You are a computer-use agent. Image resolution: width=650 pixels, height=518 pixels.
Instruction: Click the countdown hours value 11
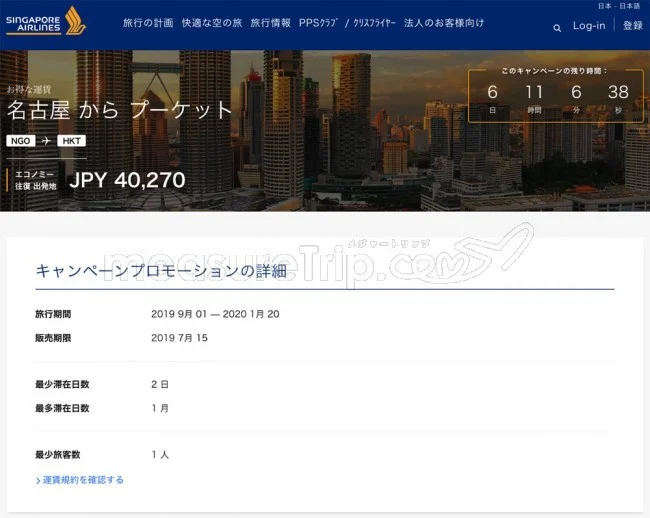click(534, 92)
